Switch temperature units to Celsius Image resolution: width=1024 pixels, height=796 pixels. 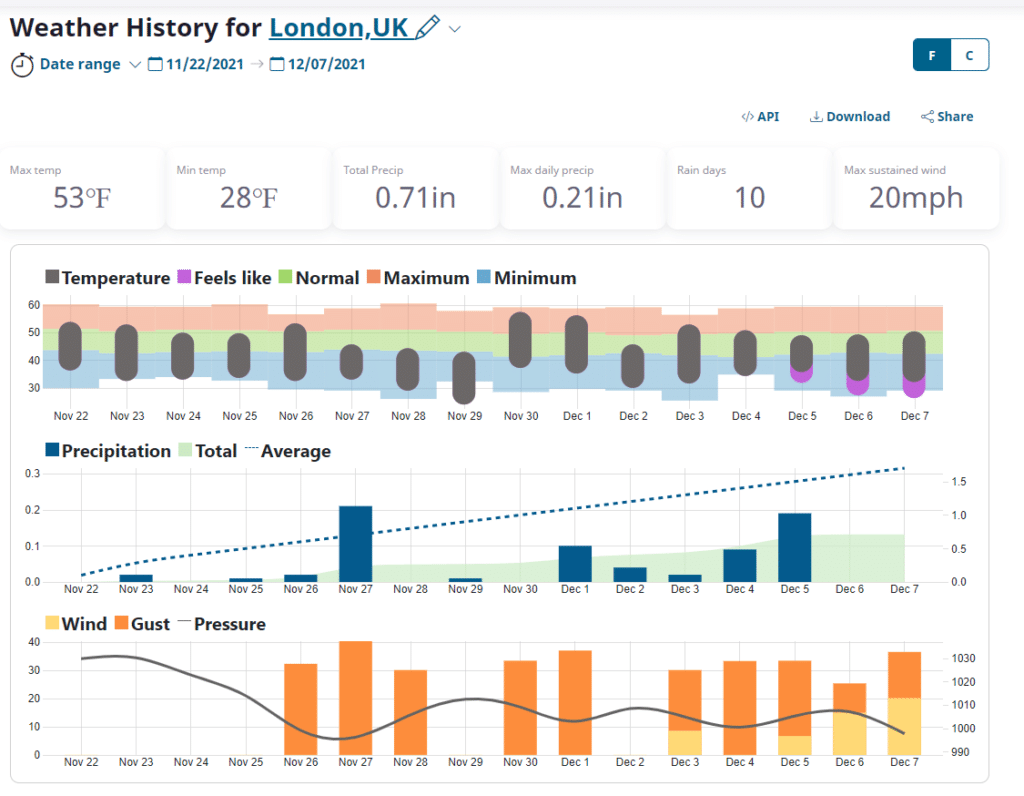coord(969,55)
